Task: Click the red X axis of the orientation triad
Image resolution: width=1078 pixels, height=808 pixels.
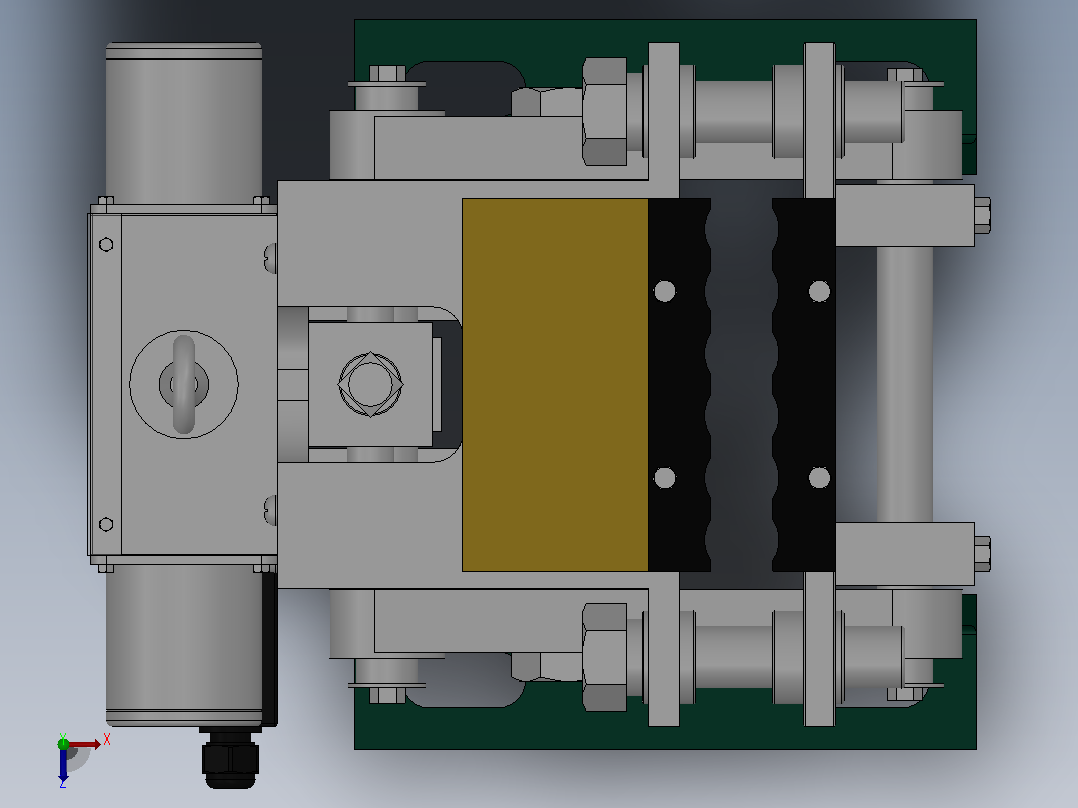Action: (85, 744)
